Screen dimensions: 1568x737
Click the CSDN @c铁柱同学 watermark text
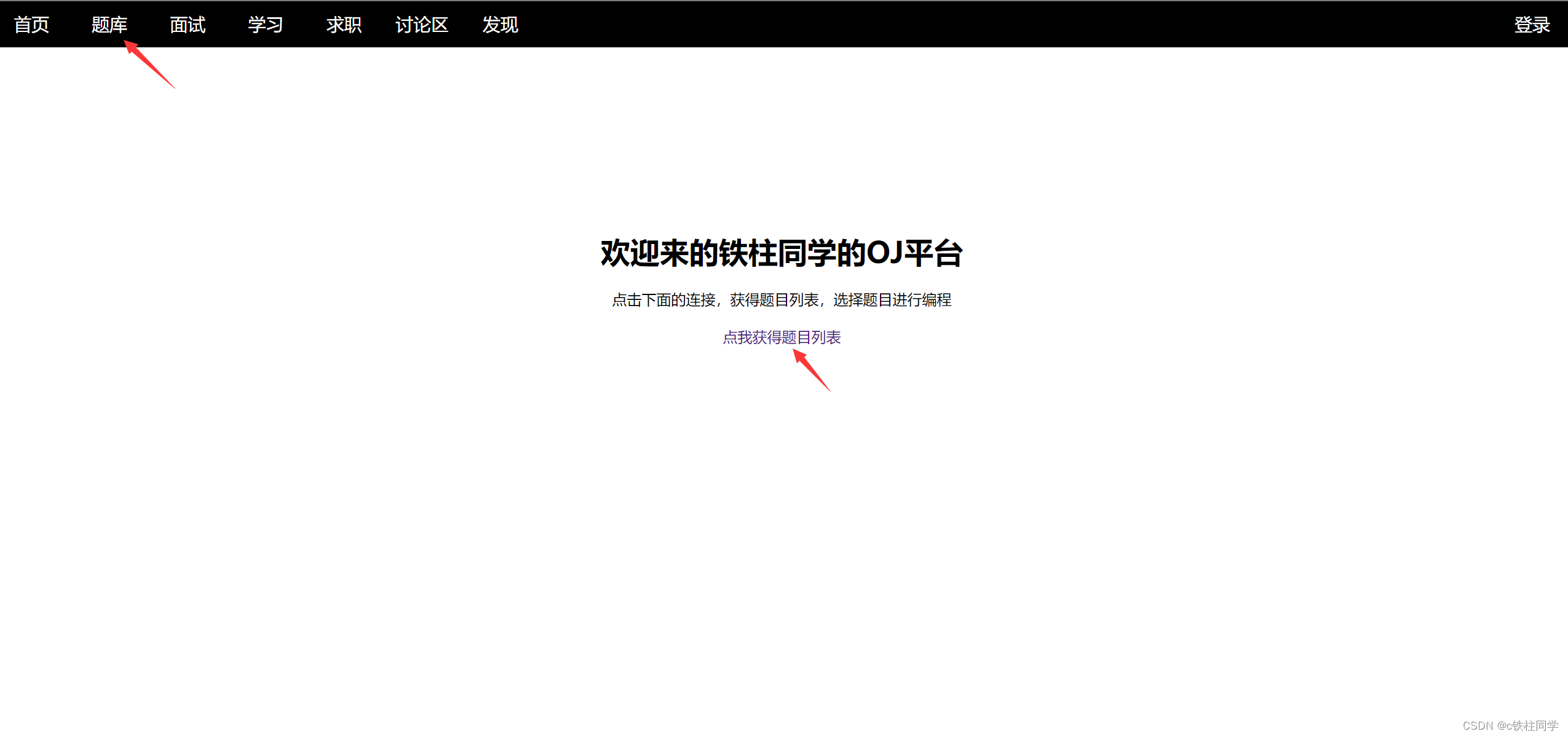click(x=1510, y=725)
